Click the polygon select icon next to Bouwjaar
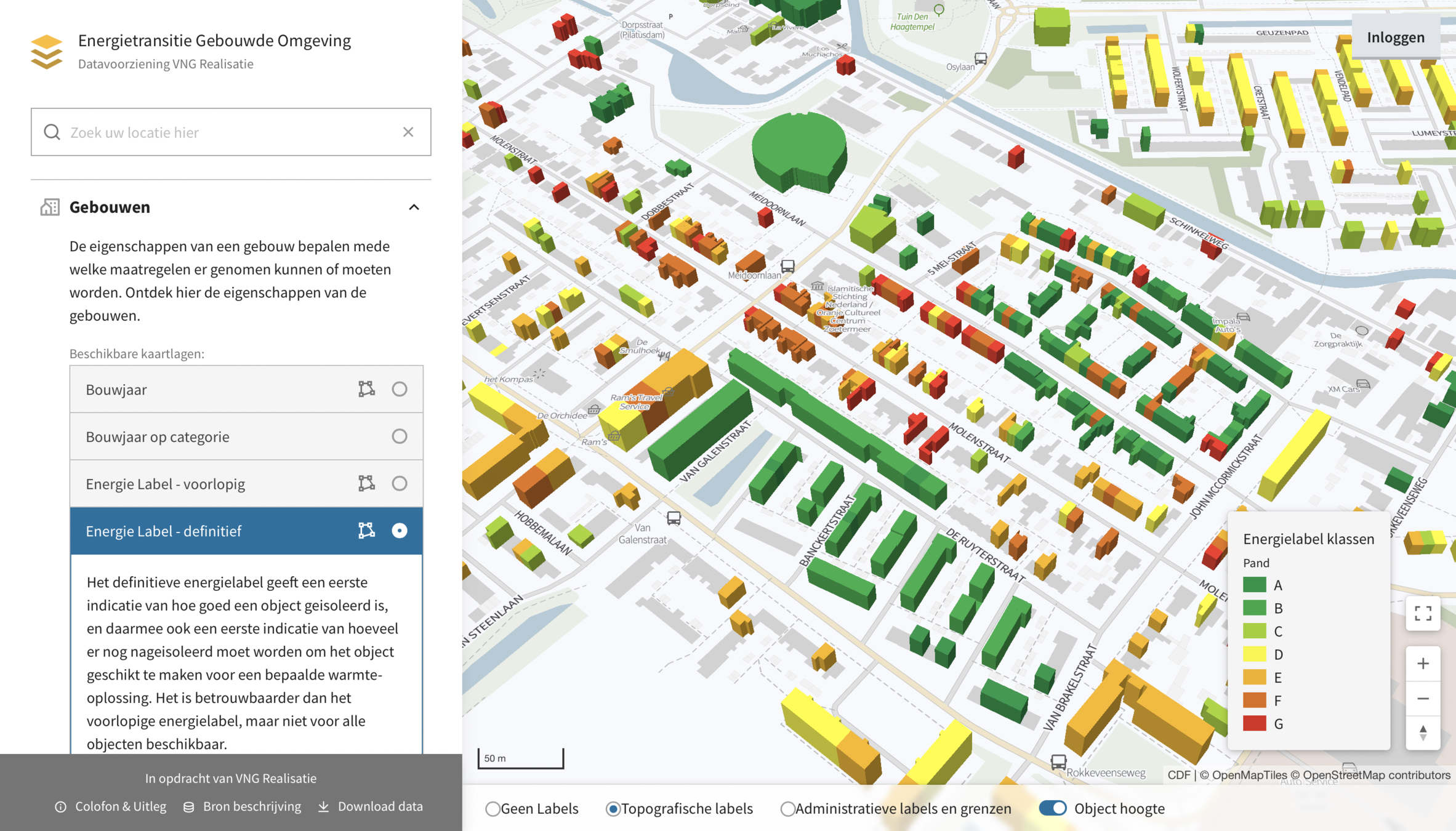The width and height of the screenshot is (1456, 831). point(366,389)
